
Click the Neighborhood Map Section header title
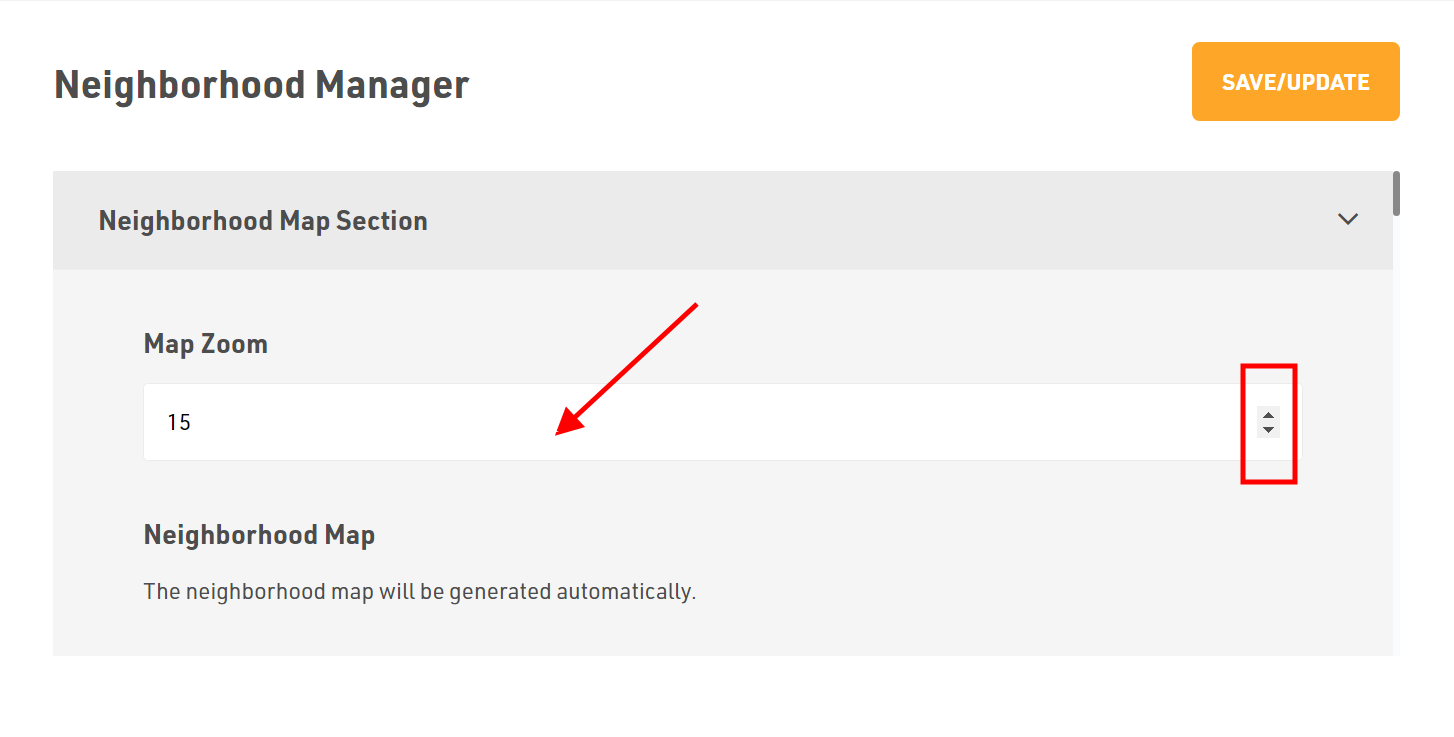263,221
